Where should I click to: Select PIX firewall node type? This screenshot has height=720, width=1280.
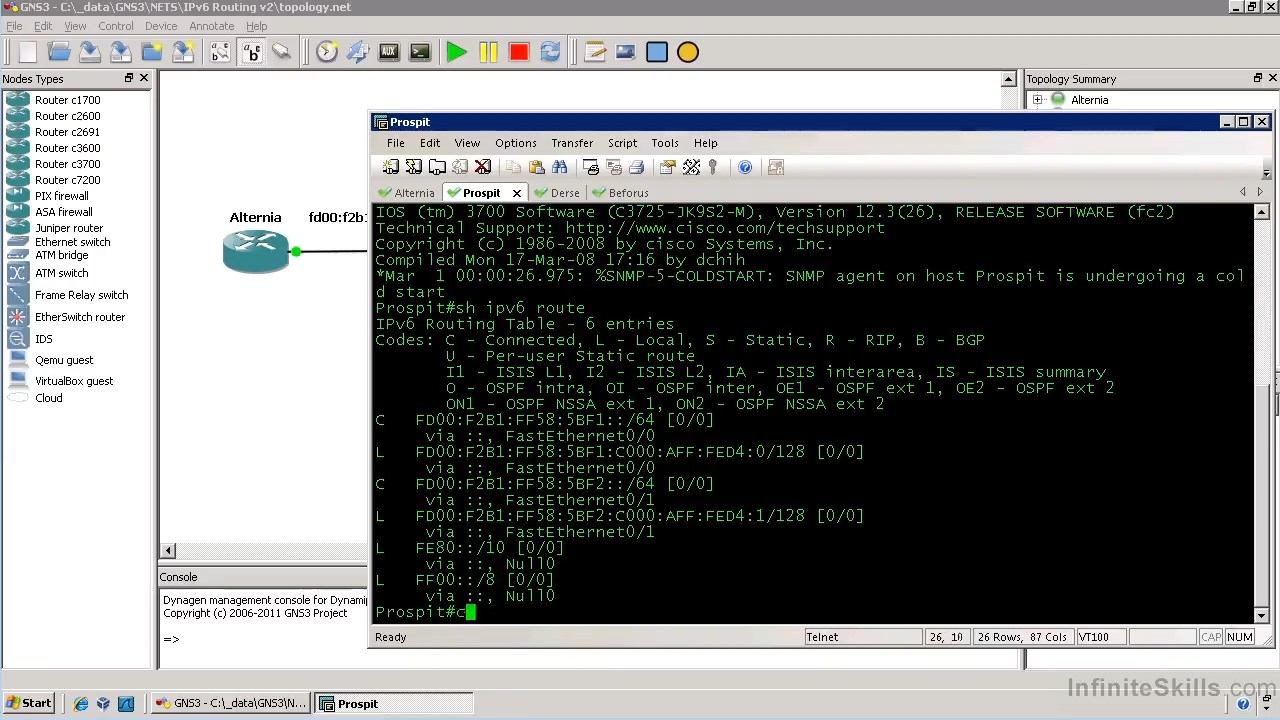coord(61,196)
